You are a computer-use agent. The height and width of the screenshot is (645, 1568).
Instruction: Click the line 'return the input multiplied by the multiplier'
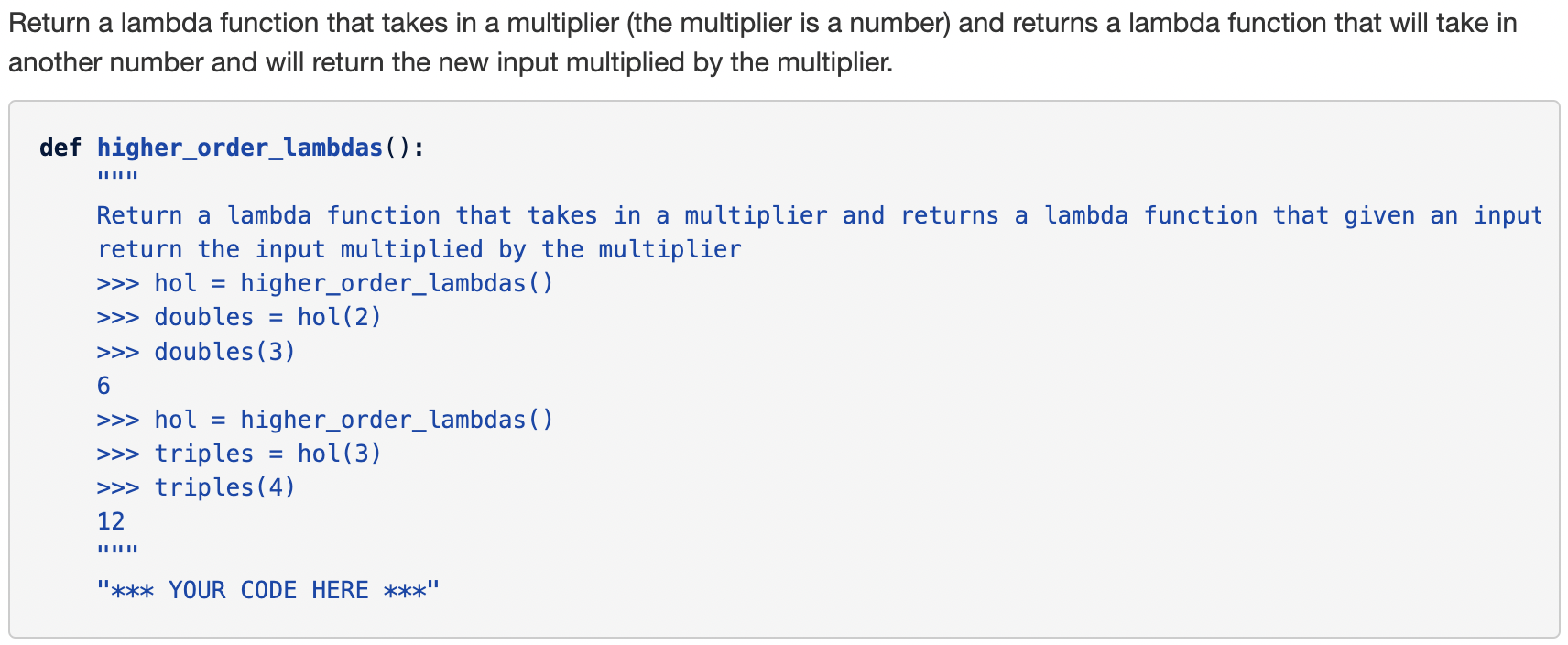coord(419,250)
